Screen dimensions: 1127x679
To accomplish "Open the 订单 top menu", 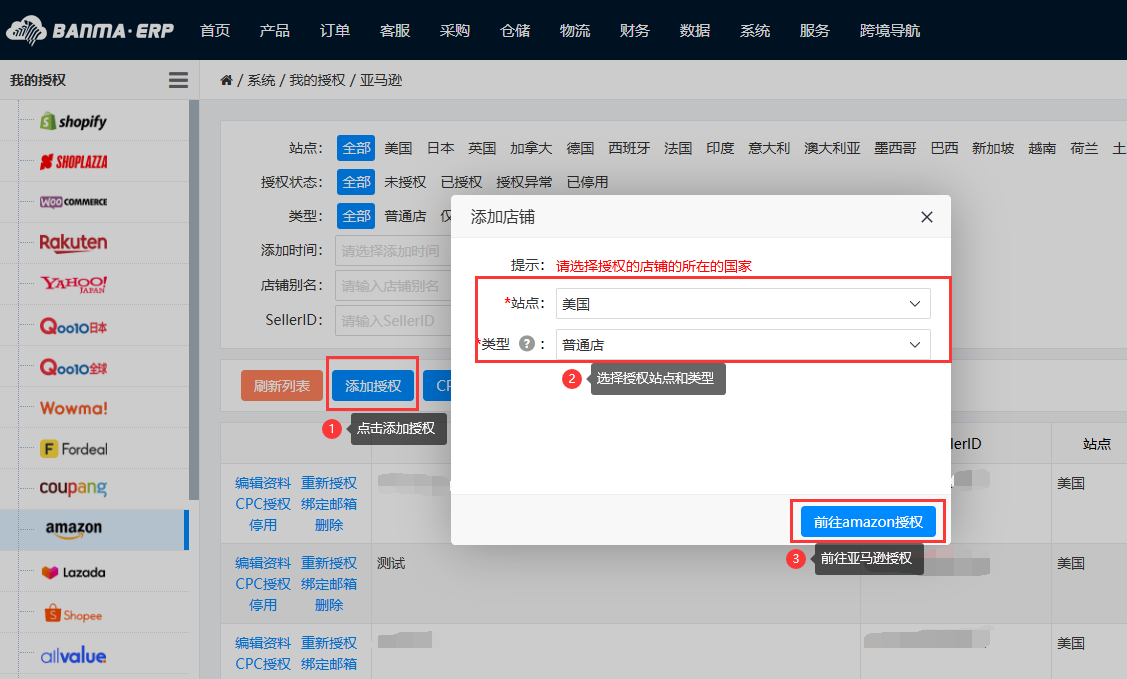I will point(335,30).
